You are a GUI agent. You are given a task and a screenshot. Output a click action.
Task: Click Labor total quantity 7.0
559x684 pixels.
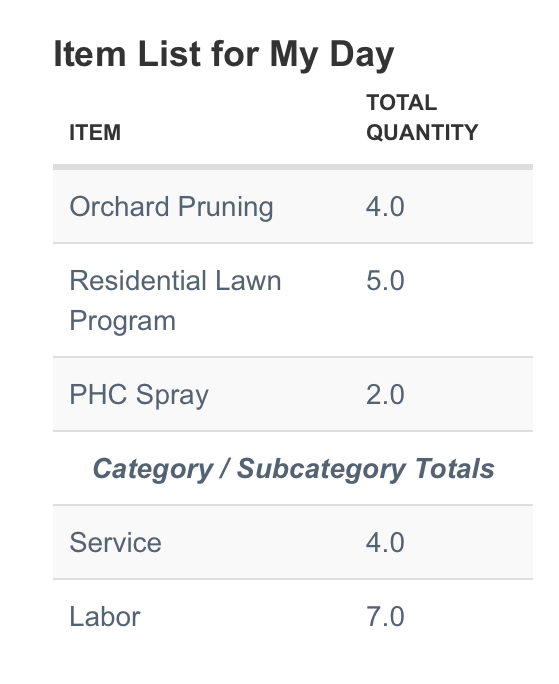[x=385, y=617]
